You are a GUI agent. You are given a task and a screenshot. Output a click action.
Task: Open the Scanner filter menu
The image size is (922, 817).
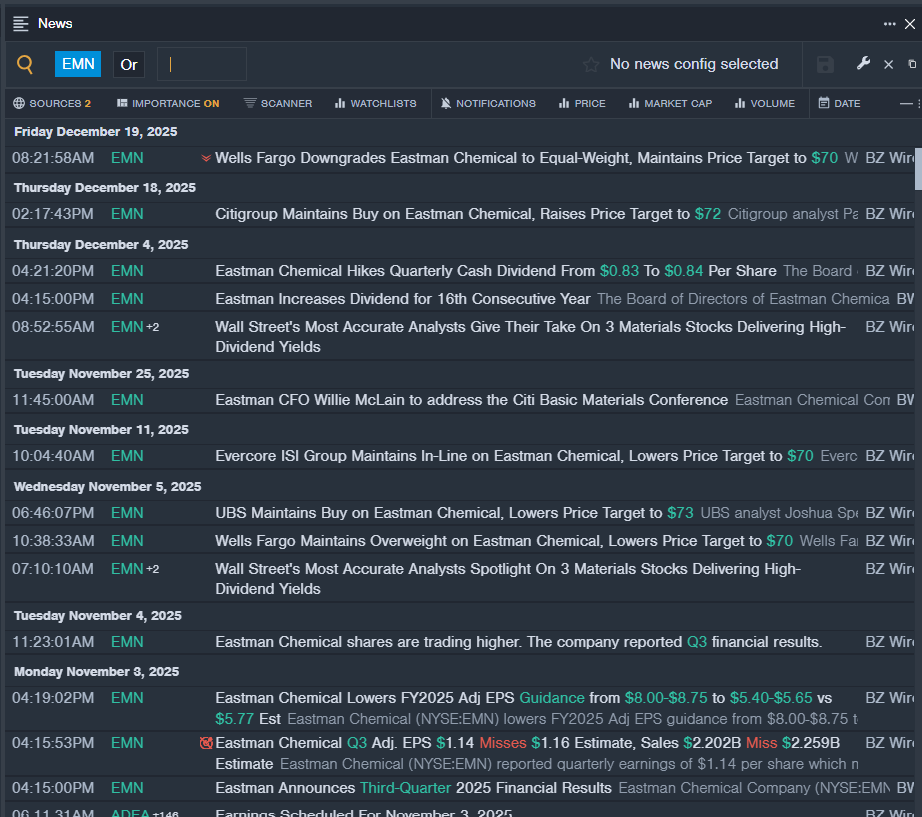(x=278, y=103)
